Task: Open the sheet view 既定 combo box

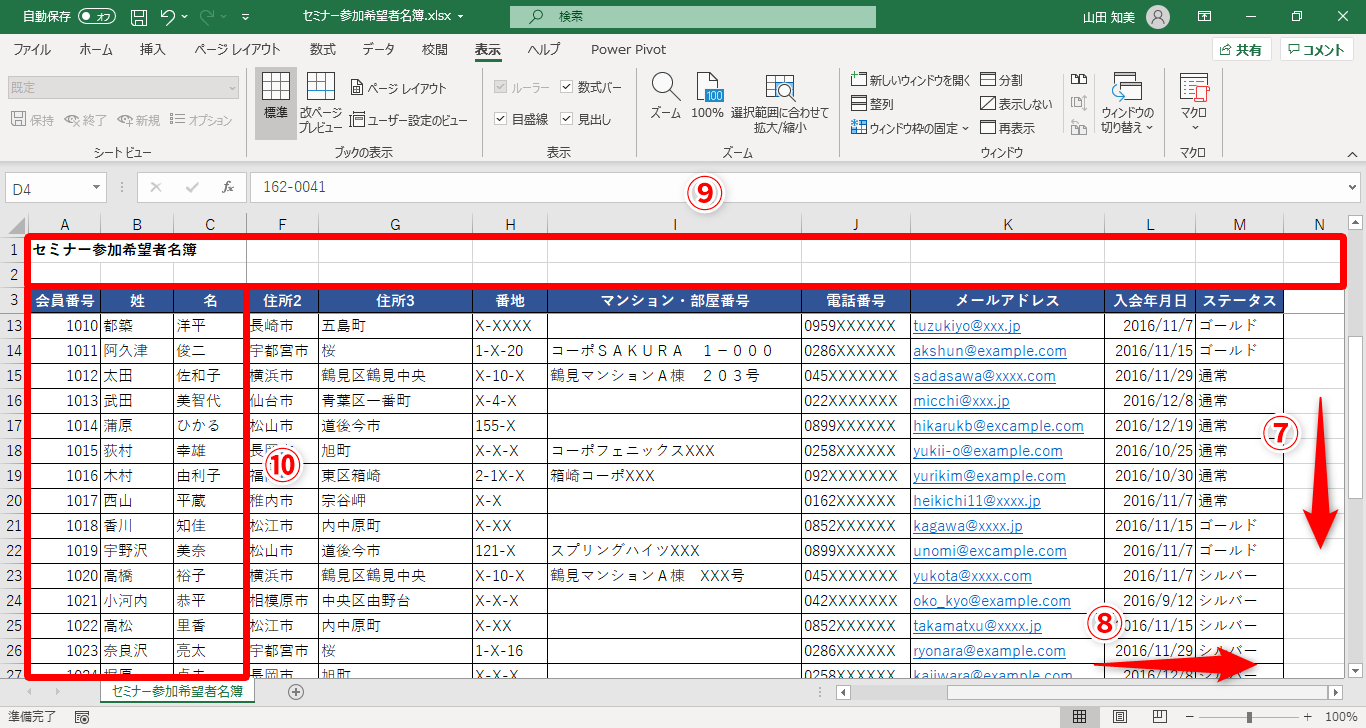Action: (123, 88)
